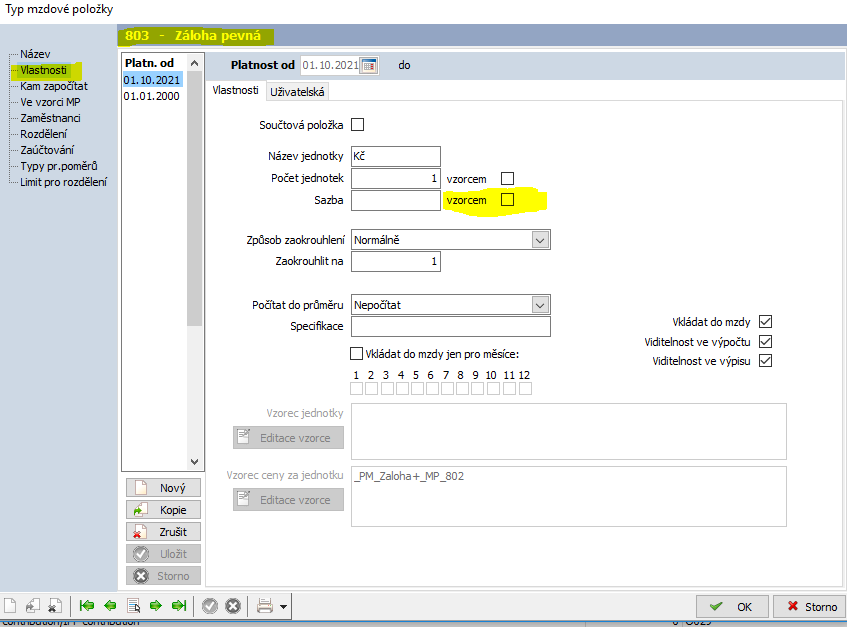The image size is (847, 627).
Task: Open the calendar picker next to Platnost od
Action: [x=369, y=66]
